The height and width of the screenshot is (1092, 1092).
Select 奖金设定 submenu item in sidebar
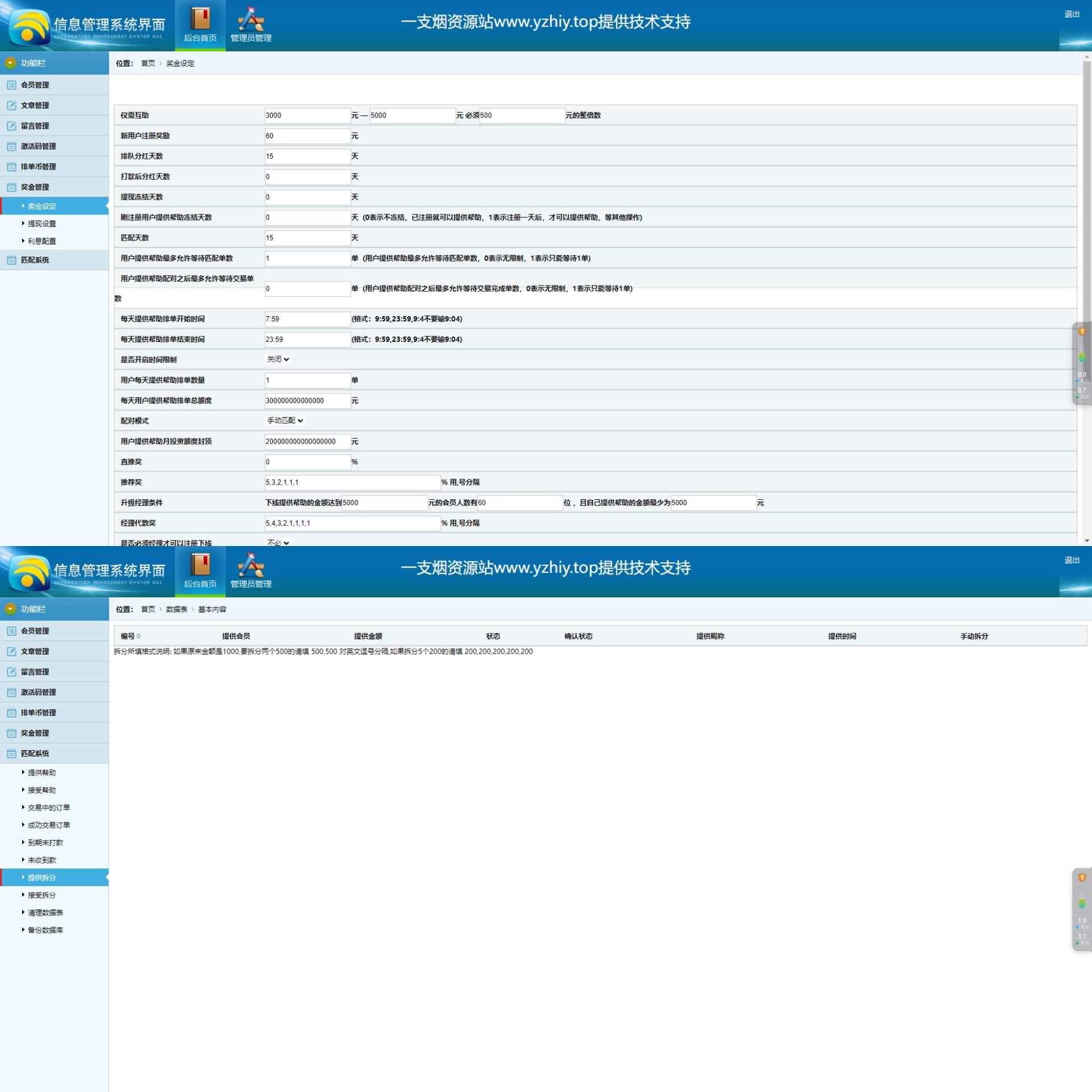click(x=55, y=206)
